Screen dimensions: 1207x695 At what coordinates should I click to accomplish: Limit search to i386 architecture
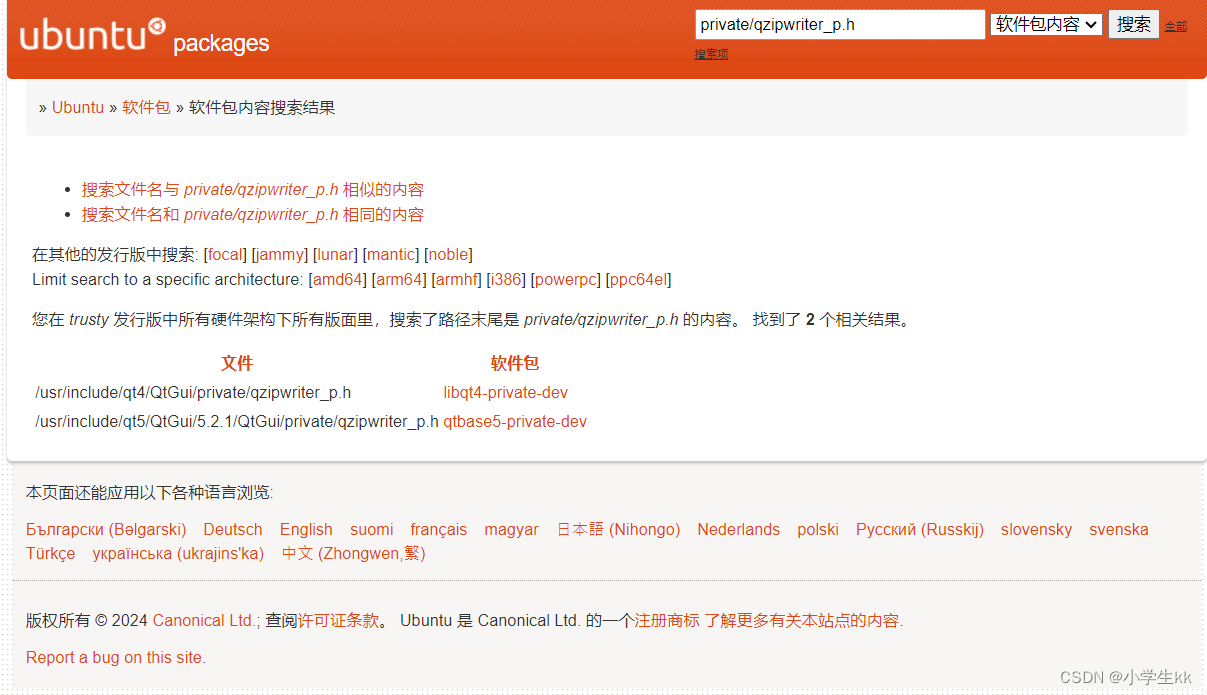pos(505,280)
